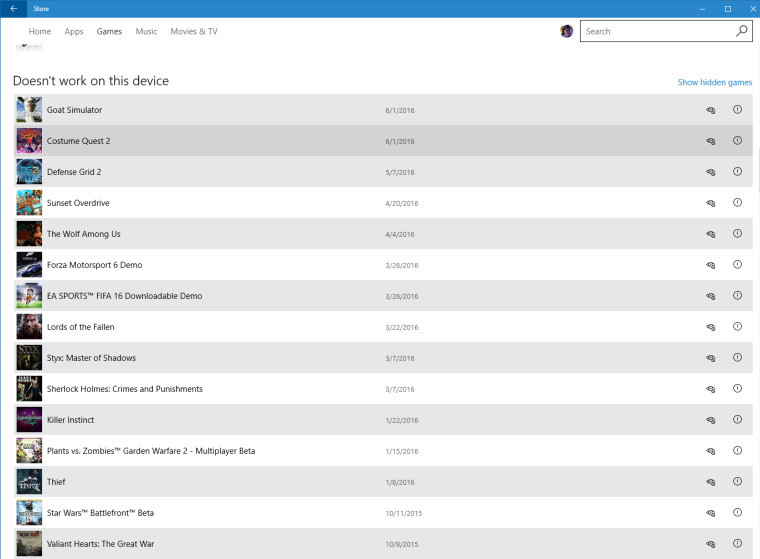760x559 pixels.
Task: Click the info icon for Costume Quest 2
Action: [x=737, y=141]
